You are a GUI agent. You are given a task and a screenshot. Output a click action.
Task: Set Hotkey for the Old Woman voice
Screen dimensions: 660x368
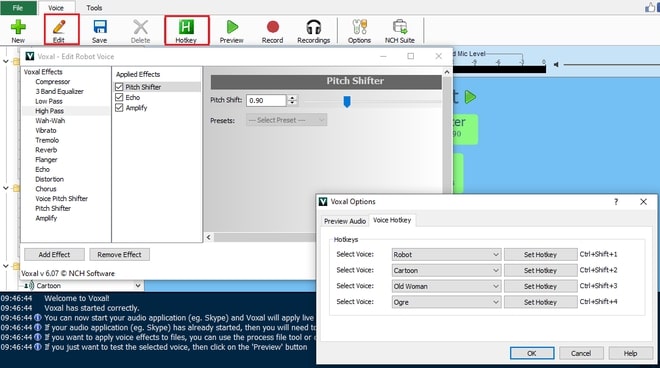(x=540, y=286)
